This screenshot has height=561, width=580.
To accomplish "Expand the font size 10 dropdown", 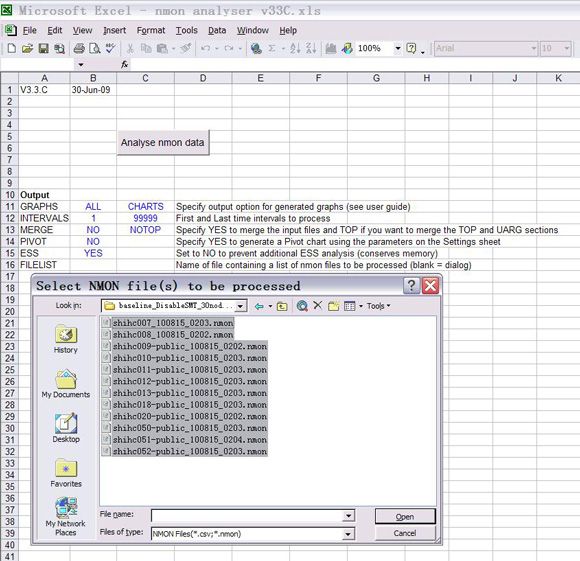I will 567,48.
